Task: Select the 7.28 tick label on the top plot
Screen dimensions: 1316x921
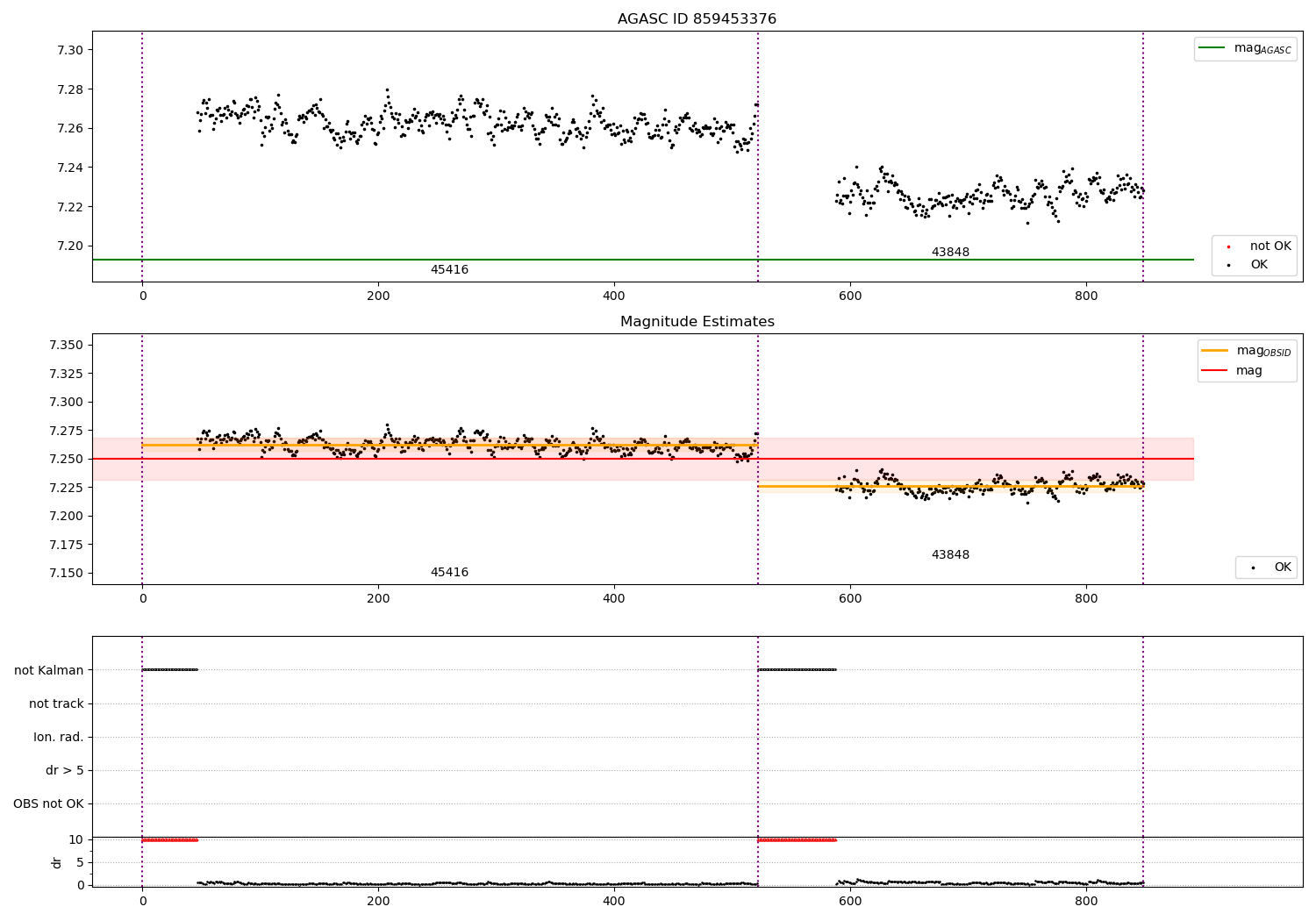Action: point(69,89)
